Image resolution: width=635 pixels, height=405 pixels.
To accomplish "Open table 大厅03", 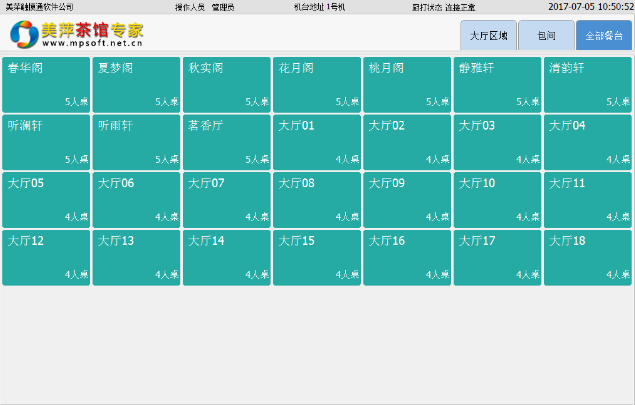I will [497, 142].
